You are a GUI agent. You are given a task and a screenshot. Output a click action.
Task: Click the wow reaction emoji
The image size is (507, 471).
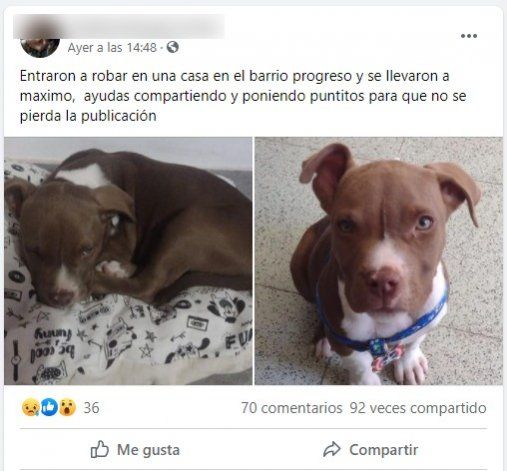click(x=67, y=407)
